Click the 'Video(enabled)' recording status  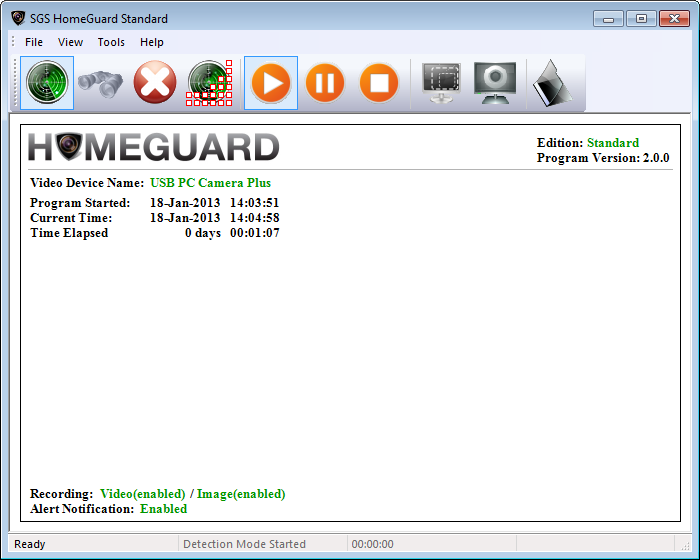point(142,494)
